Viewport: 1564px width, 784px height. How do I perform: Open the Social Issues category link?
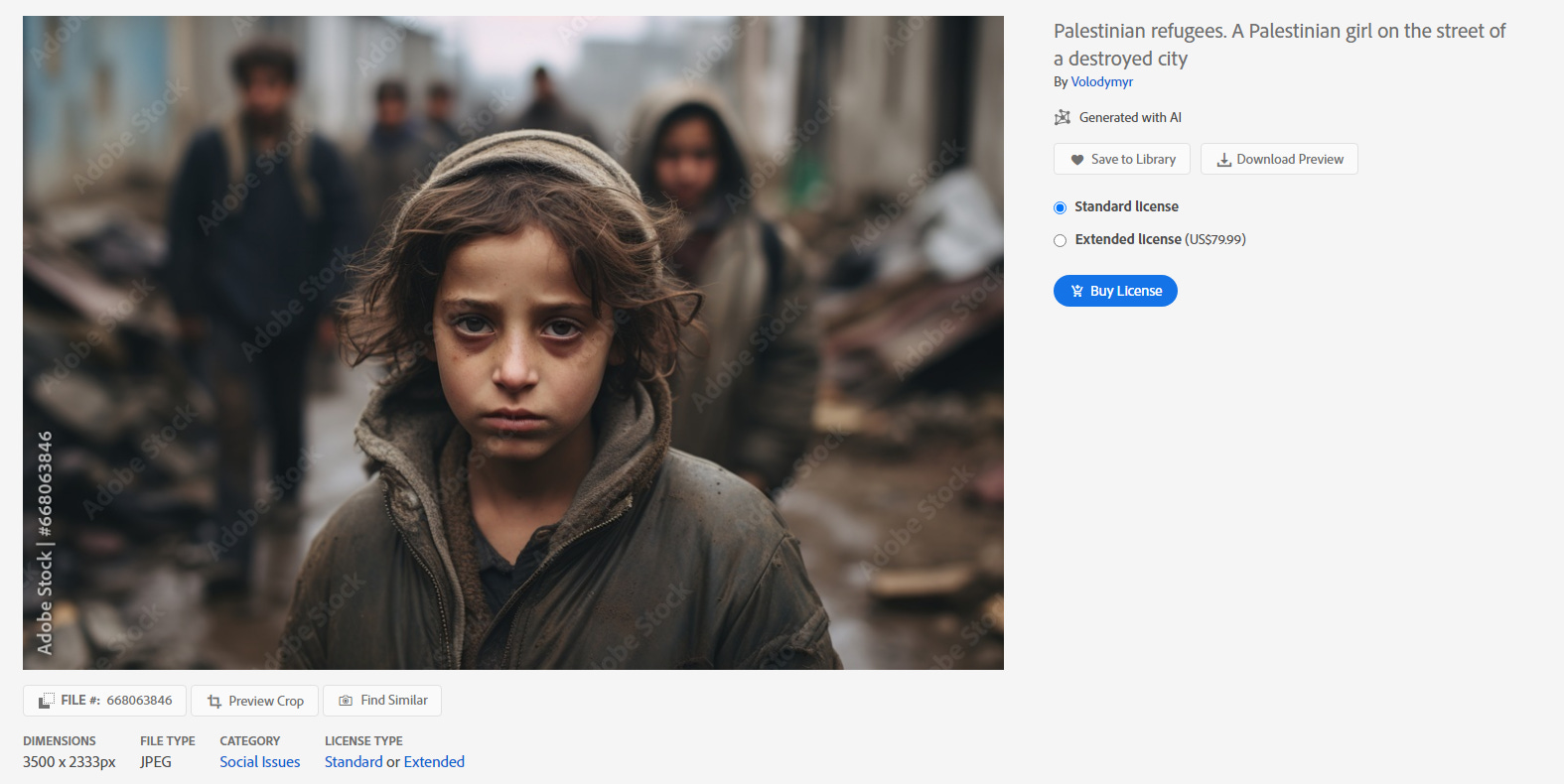260,762
